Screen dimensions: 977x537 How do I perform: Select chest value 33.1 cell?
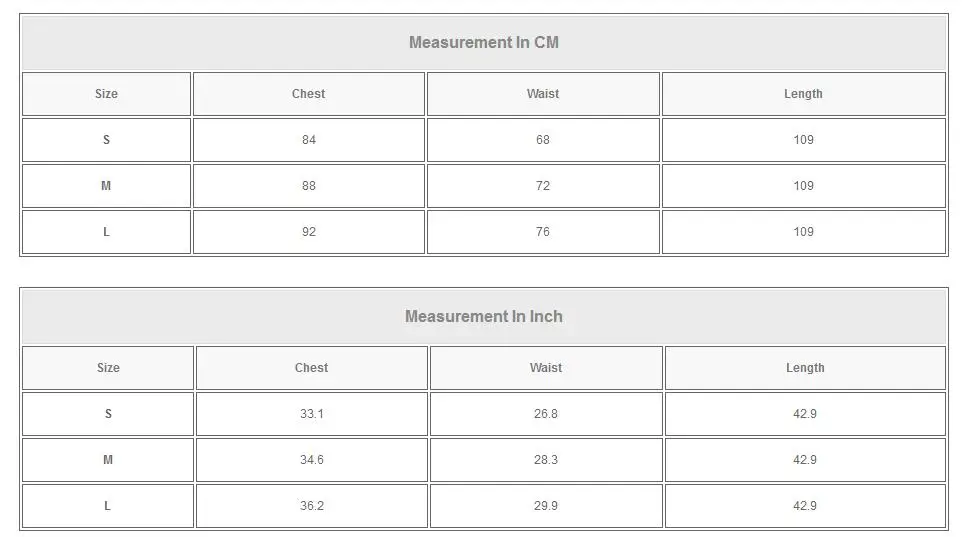[311, 414]
